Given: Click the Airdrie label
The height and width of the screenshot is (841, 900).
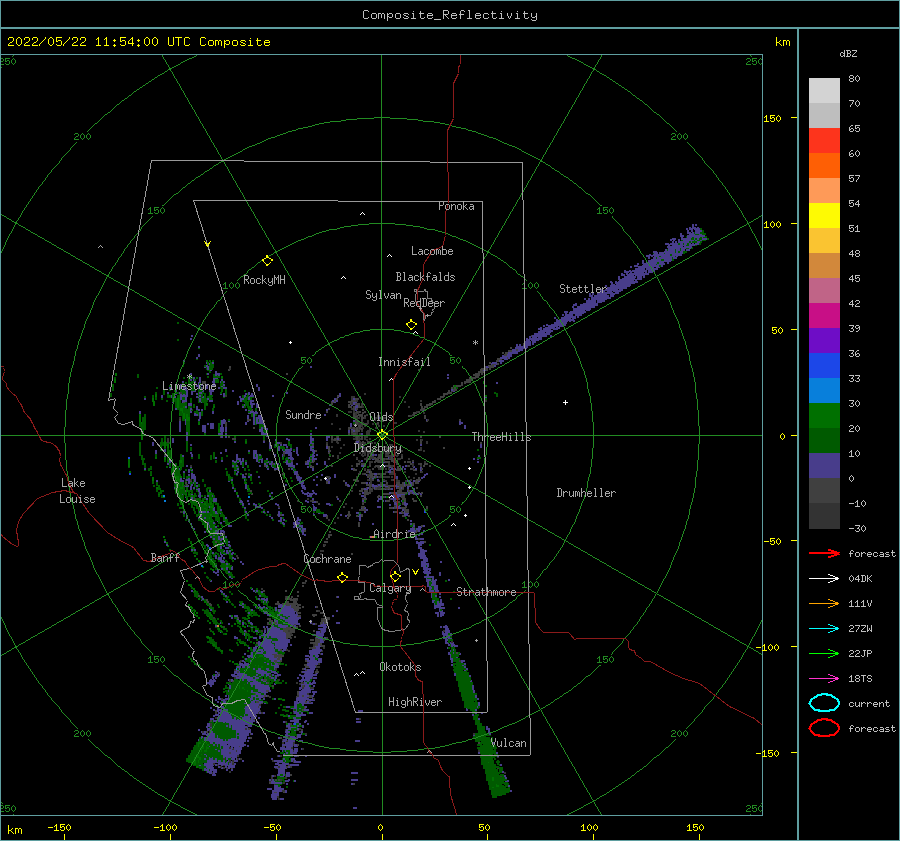Looking at the screenshot, I should pyautogui.click(x=394, y=534).
